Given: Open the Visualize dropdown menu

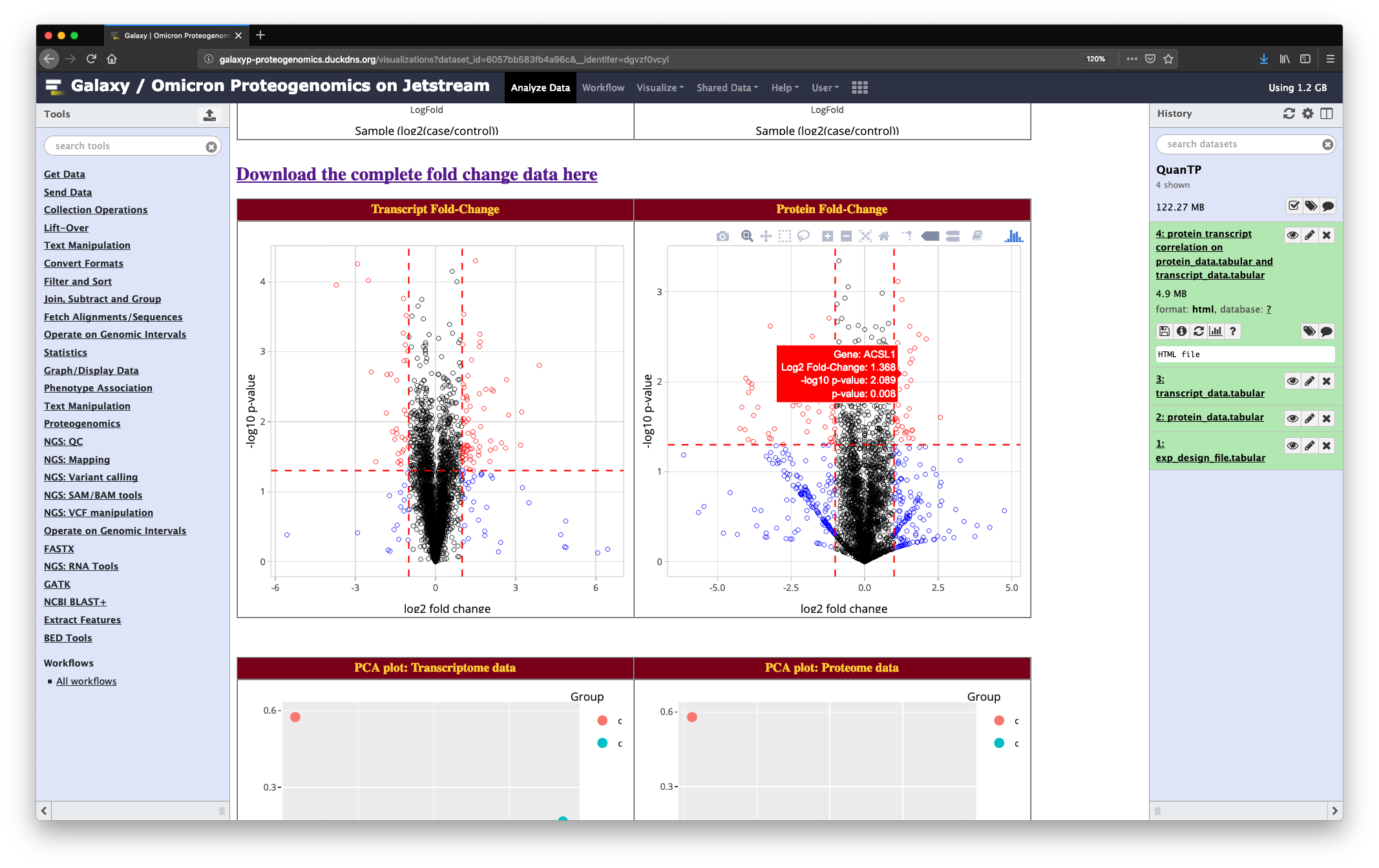Looking at the screenshot, I should click(x=660, y=88).
